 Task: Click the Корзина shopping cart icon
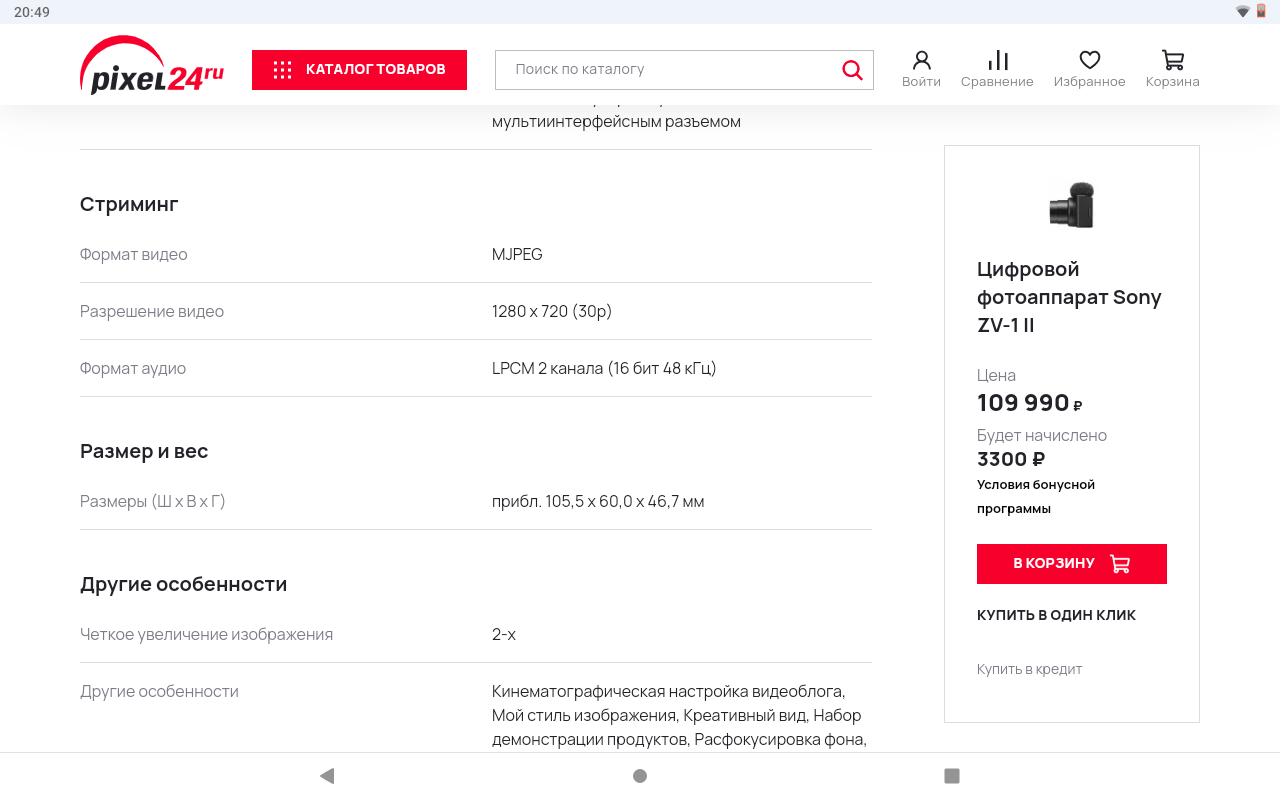pyautogui.click(x=1173, y=60)
